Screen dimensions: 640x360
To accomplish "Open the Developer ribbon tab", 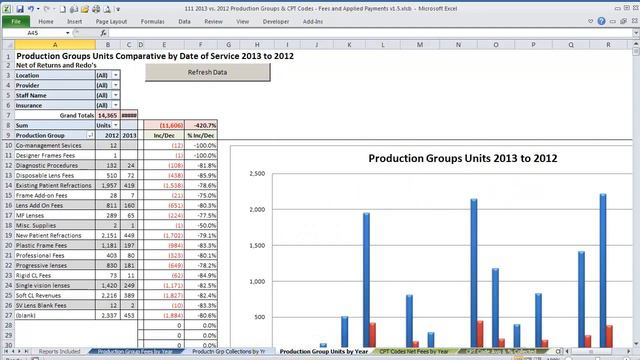I will tap(276, 21).
